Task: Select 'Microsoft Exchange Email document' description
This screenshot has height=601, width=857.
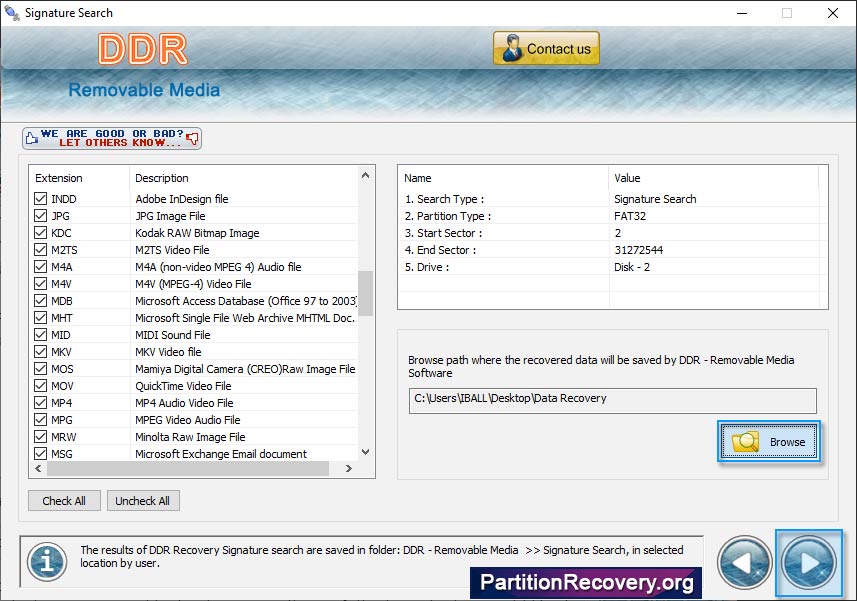Action: coord(221,453)
